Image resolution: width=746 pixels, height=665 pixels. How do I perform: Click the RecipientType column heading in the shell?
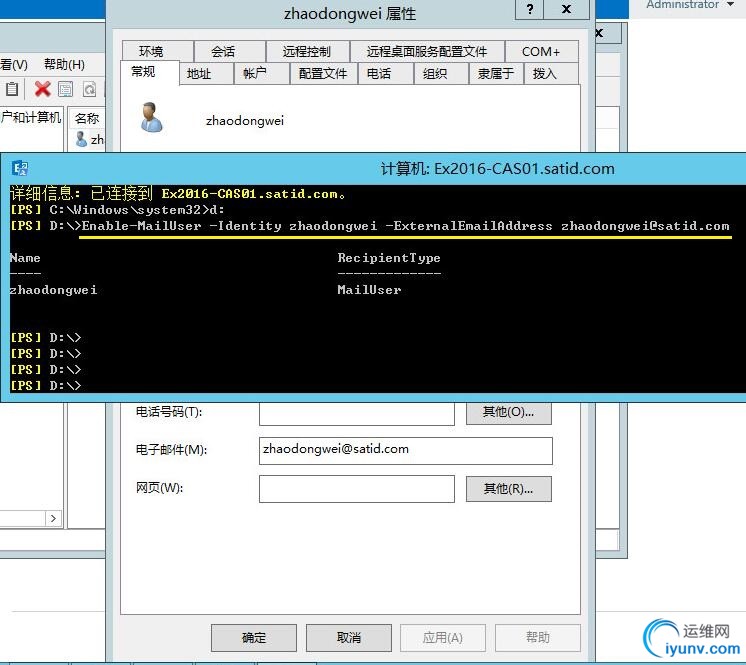pos(389,258)
